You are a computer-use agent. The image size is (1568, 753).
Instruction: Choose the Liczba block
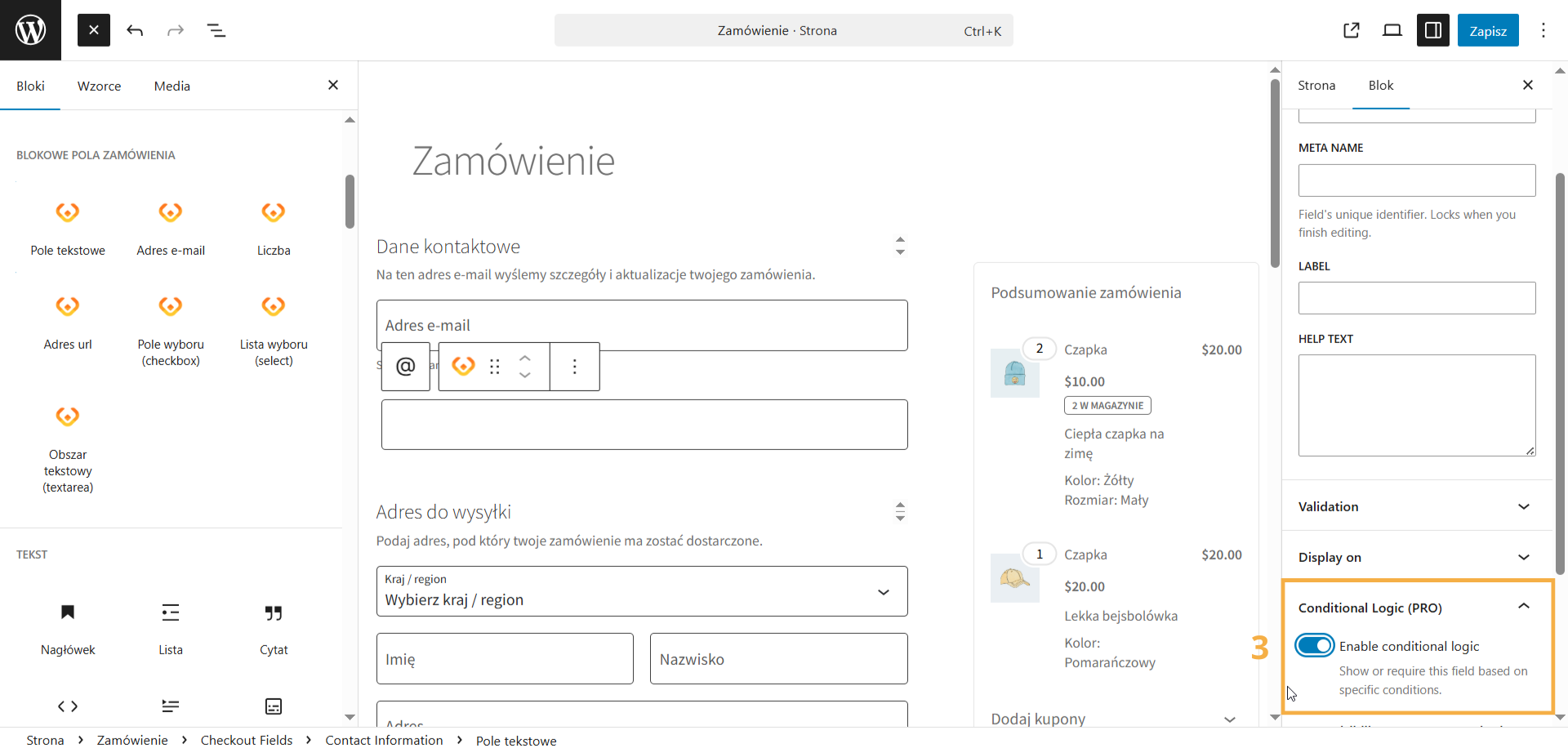point(274,229)
